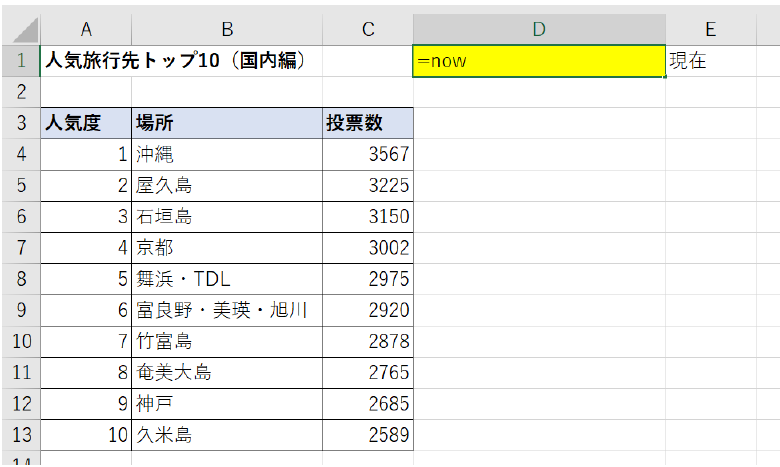Select row 3 header
Screen dimensions: 780x467
click(x=20, y=123)
